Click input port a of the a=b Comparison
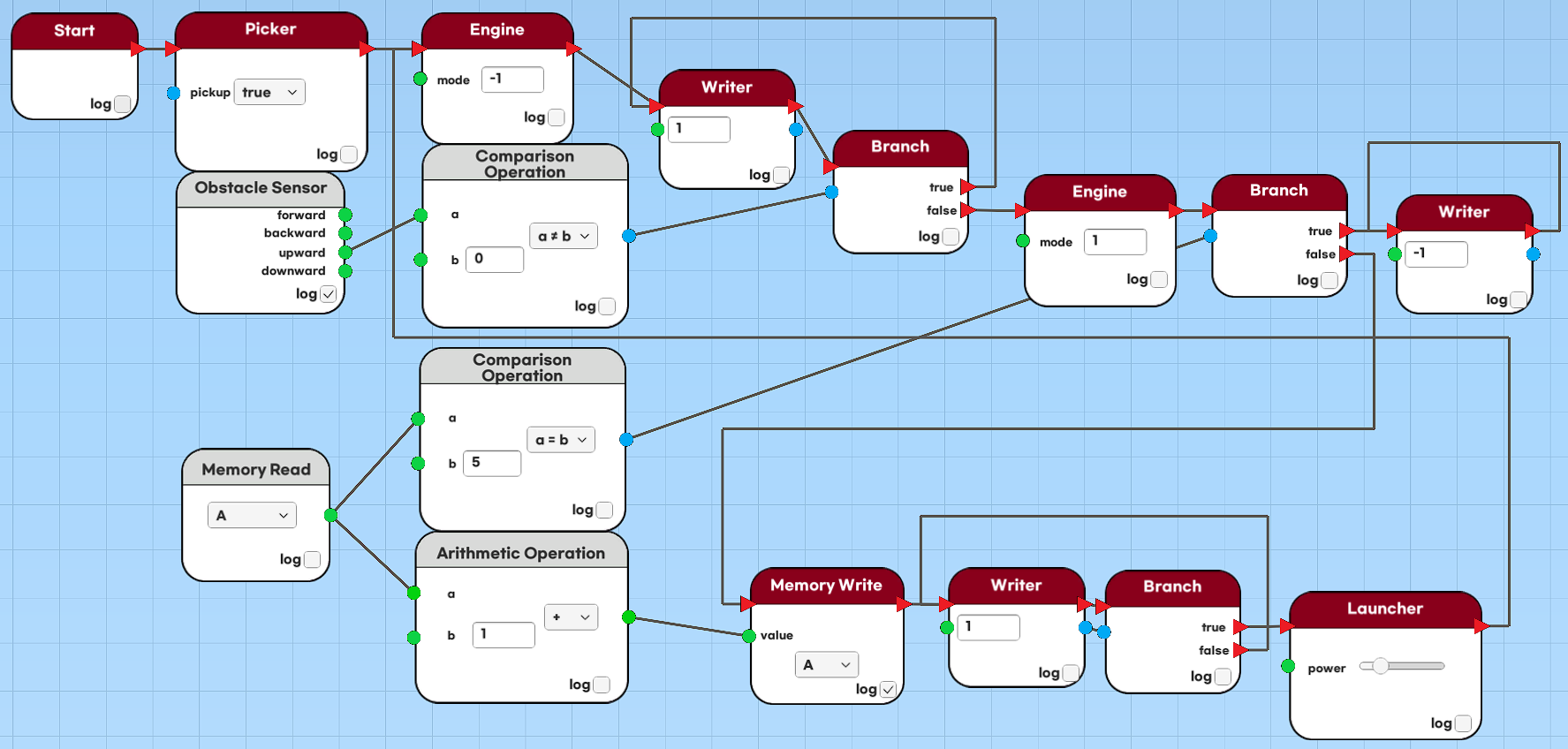Screen dimensions: 1568x749 pyautogui.click(x=418, y=419)
